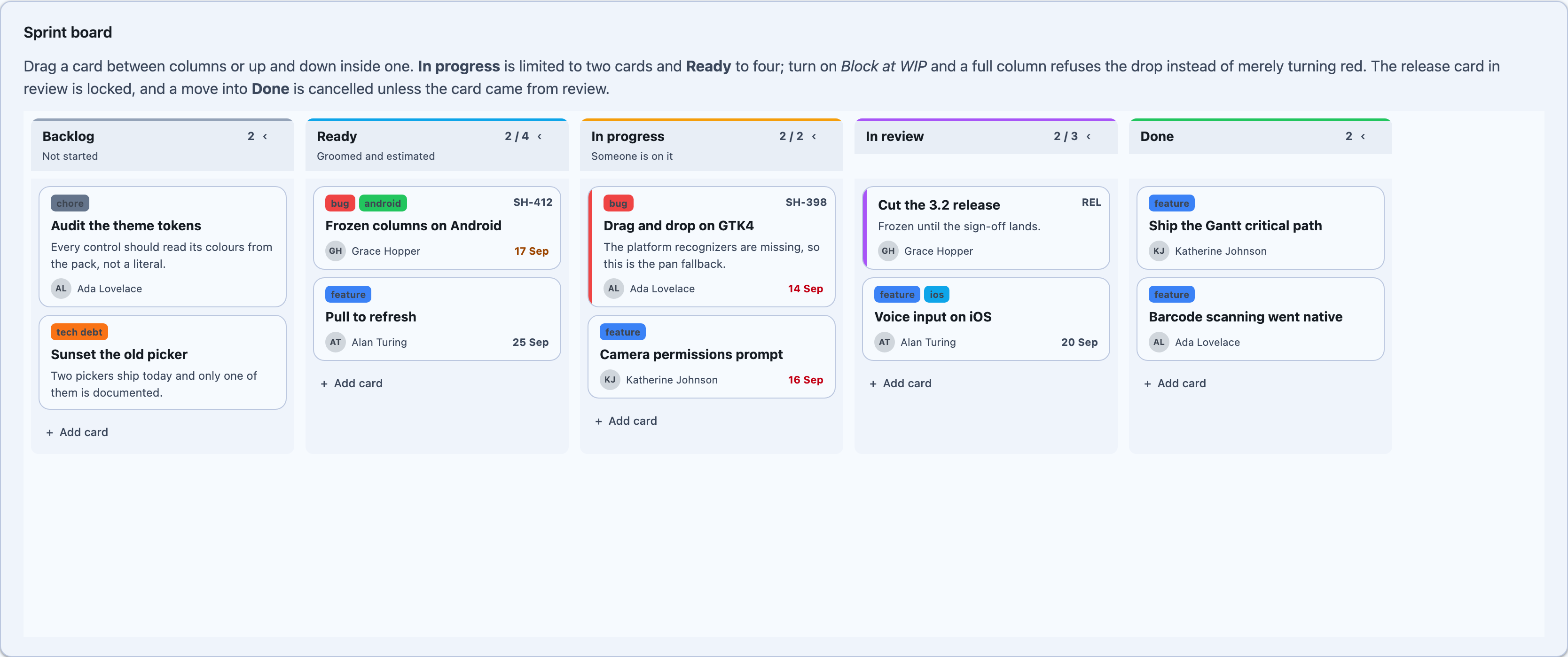Open the Frozen columns on Android card title
Screen dimensions: 1568x657
tap(413, 226)
